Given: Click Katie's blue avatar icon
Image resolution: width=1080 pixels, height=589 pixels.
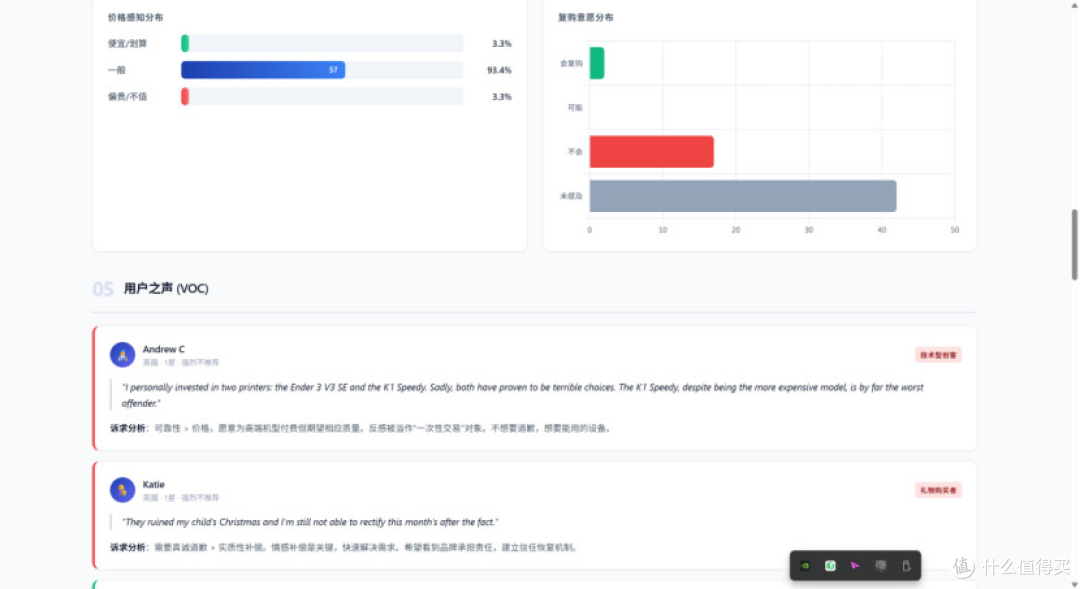Looking at the screenshot, I should [x=123, y=490].
